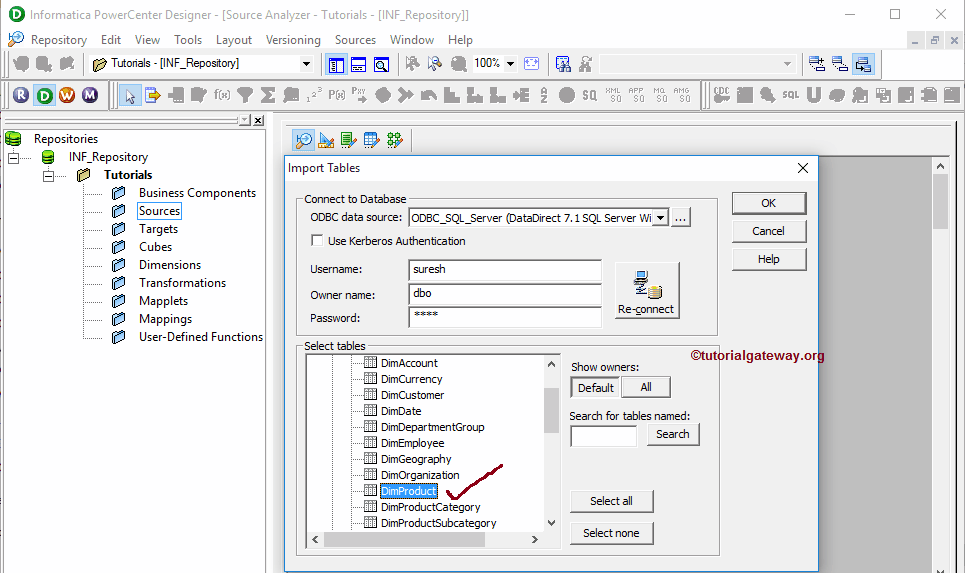The height and width of the screenshot is (573, 965).
Task: Toggle Show owners to All
Action: tap(646, 388)
